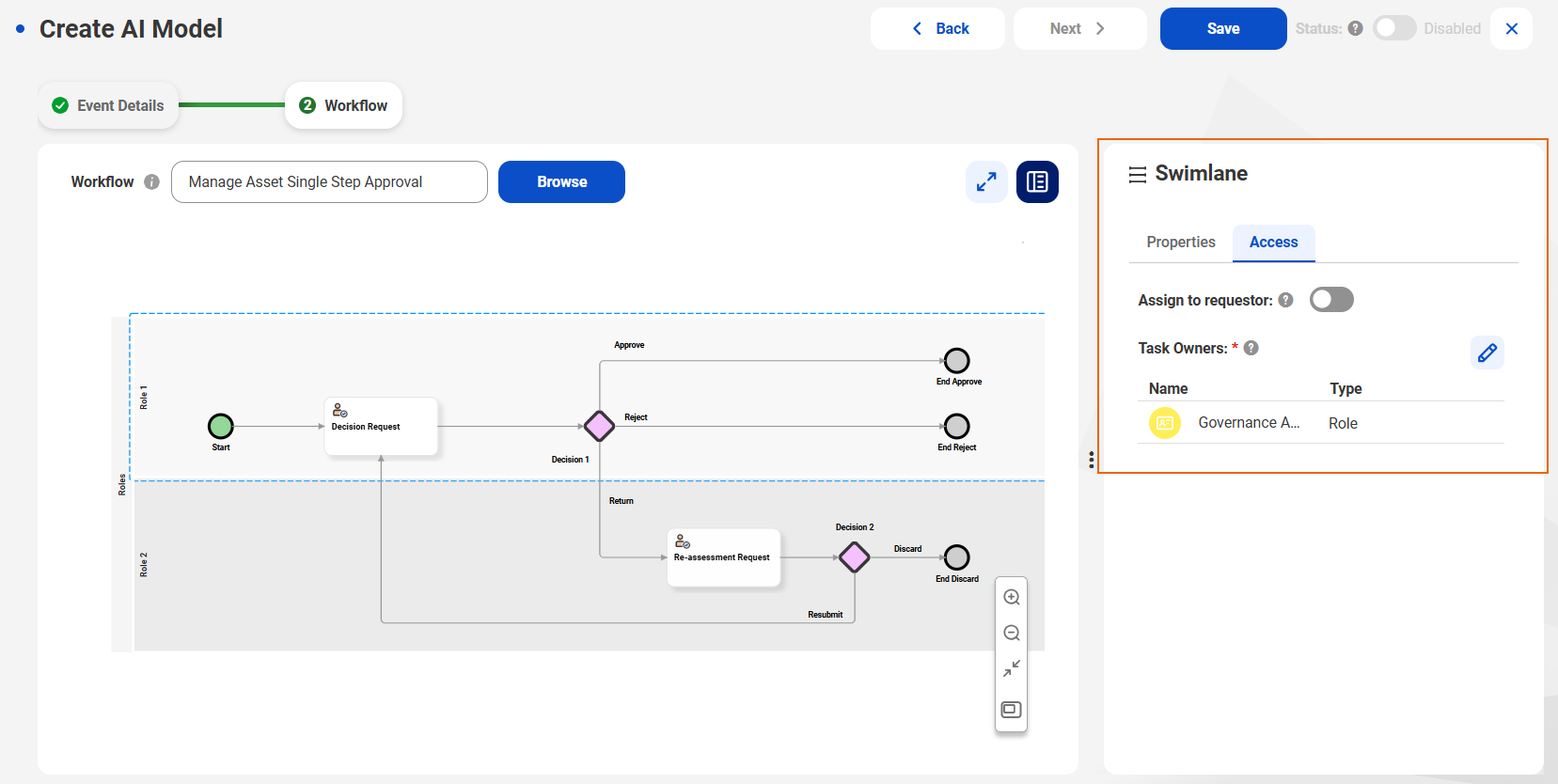The width and height of the screenshot is (1558, 784).
Task: Open the Assign to requestor help icon
Action: 1285,300
